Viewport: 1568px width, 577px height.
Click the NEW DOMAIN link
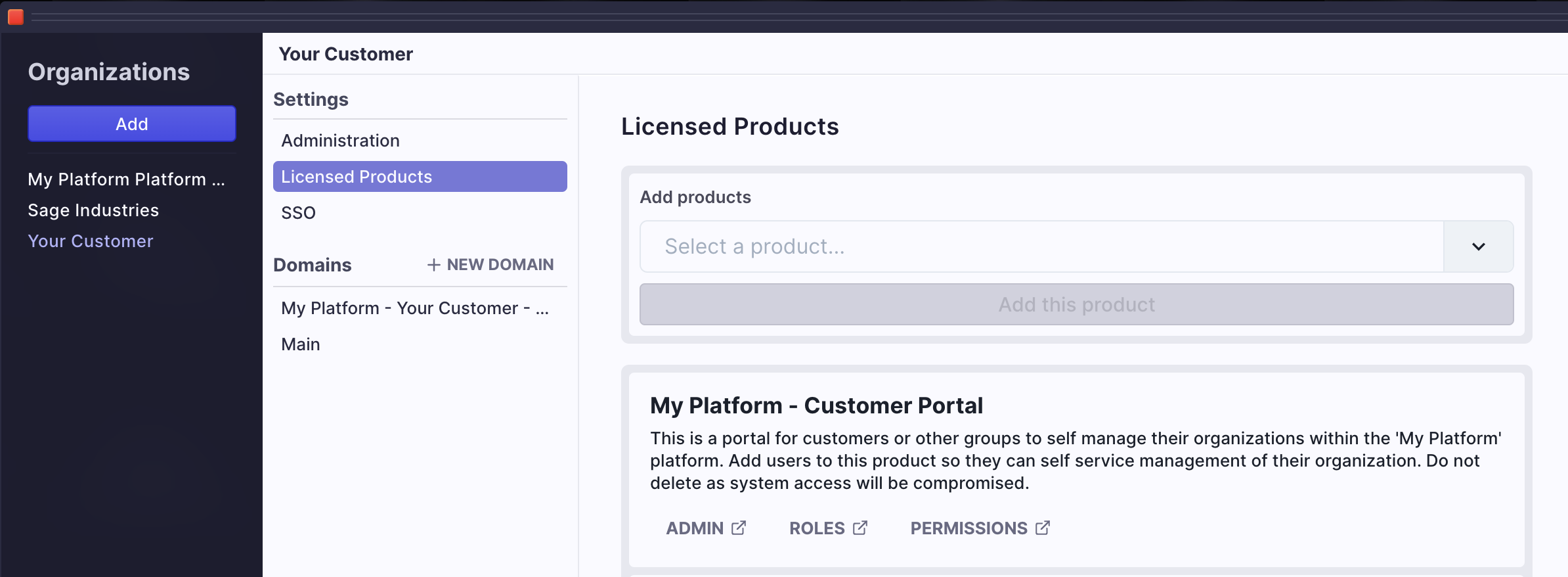click(500, 265)
